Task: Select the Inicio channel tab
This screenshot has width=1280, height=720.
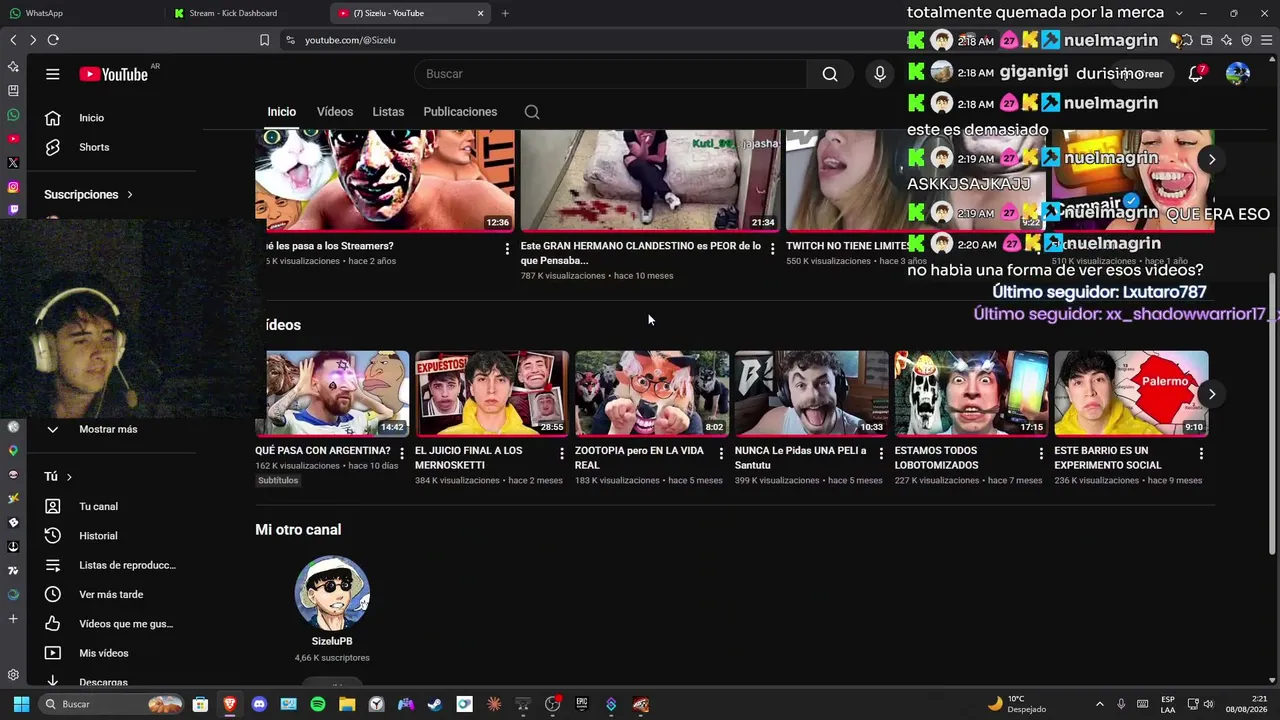Action: pos(282,112)
